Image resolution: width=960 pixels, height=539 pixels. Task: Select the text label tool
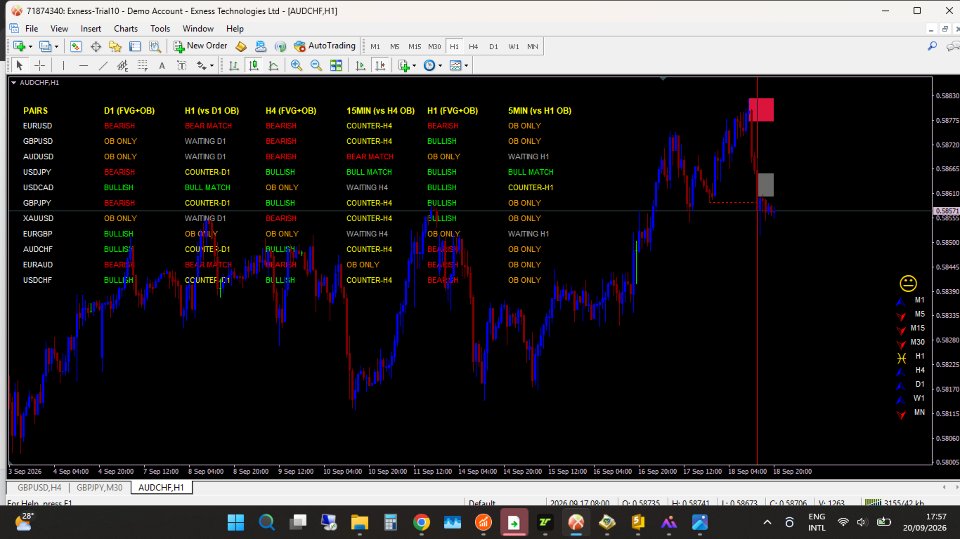182,66
